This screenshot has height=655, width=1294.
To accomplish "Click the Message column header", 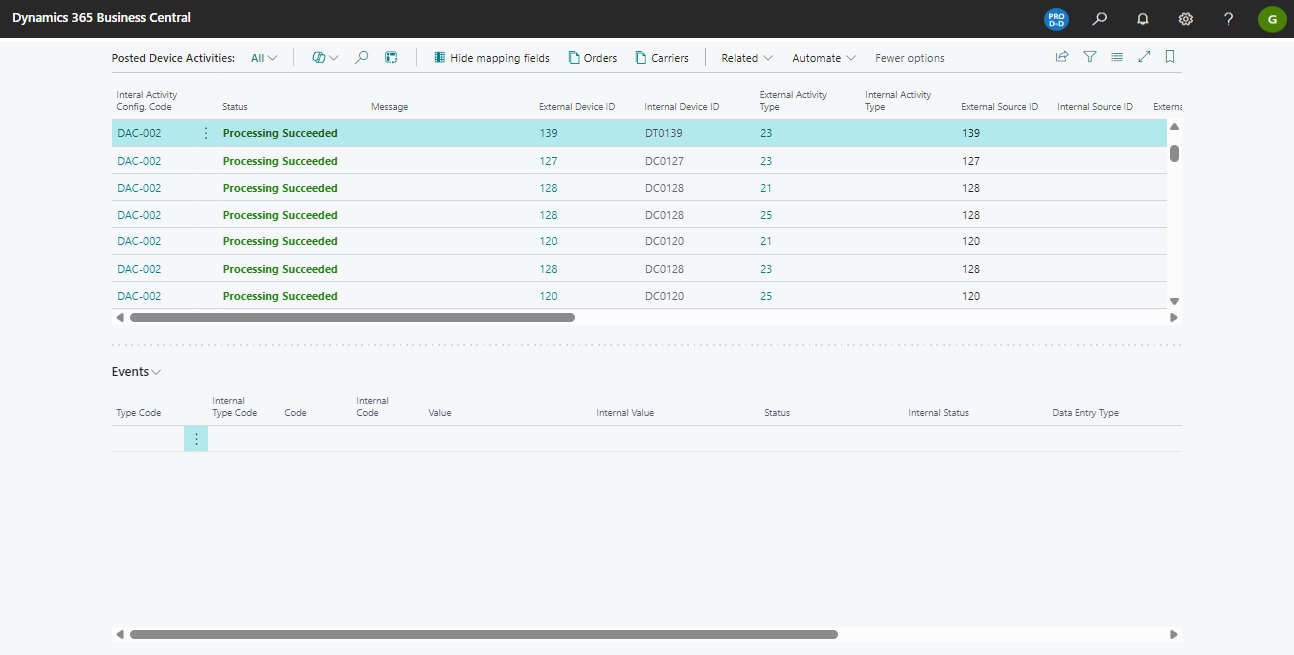I will click(389, 107).
